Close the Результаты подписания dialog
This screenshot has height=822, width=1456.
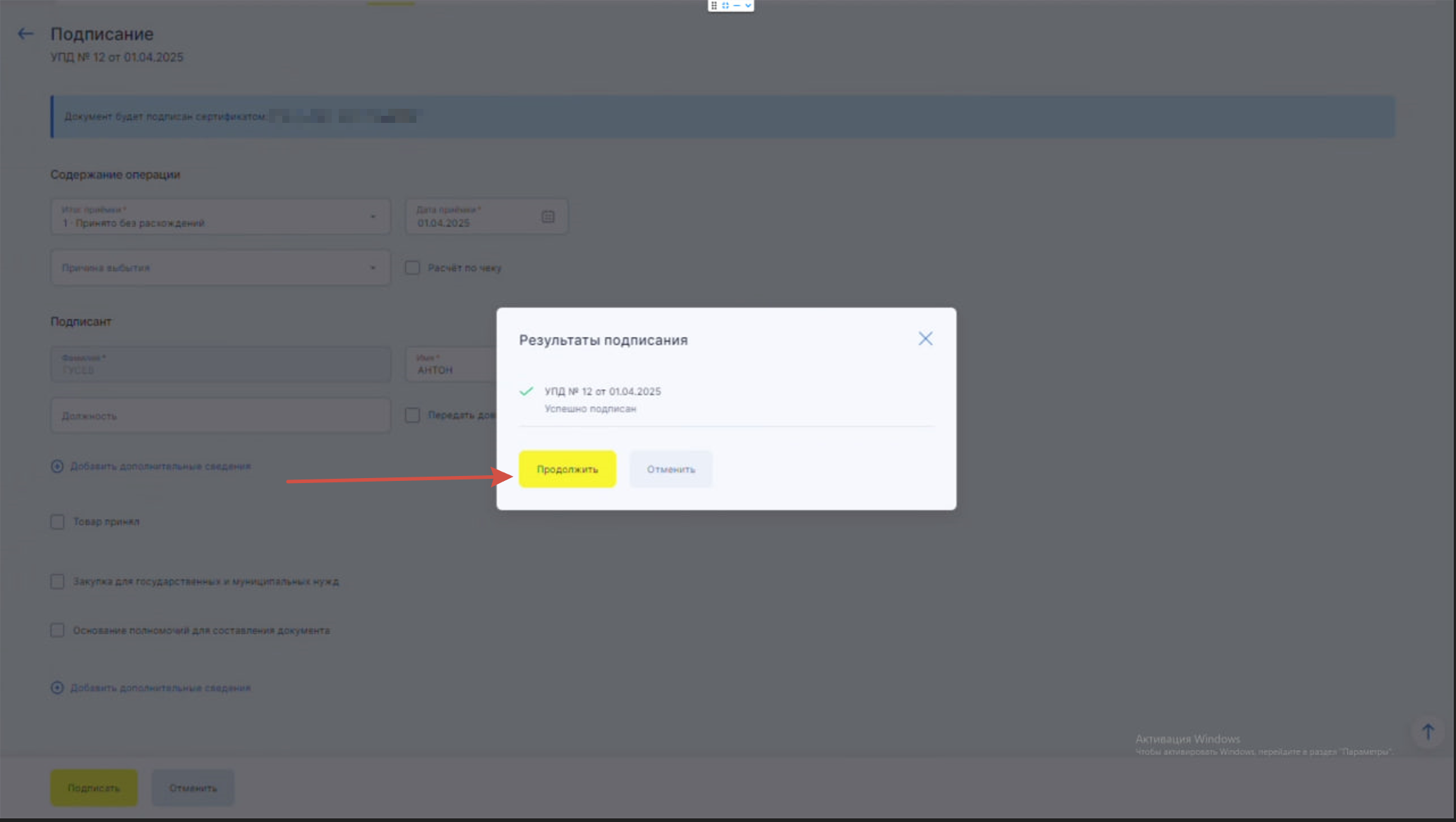925,339
